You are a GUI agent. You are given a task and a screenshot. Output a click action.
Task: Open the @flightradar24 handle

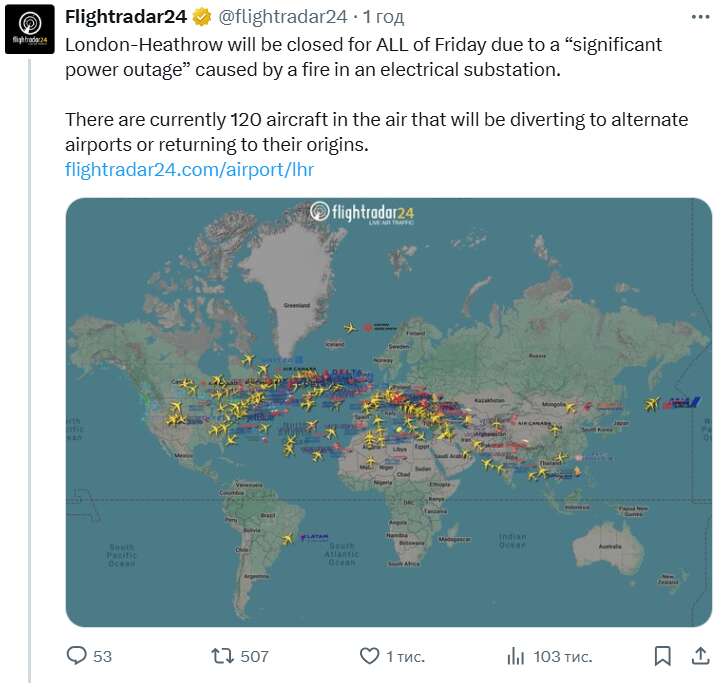pyautogui.click(x=283, y=17)
